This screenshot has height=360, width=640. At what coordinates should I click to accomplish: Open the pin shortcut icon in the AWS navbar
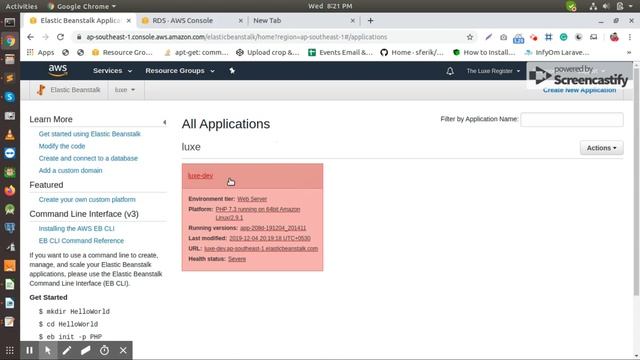[x=232, y=71]
